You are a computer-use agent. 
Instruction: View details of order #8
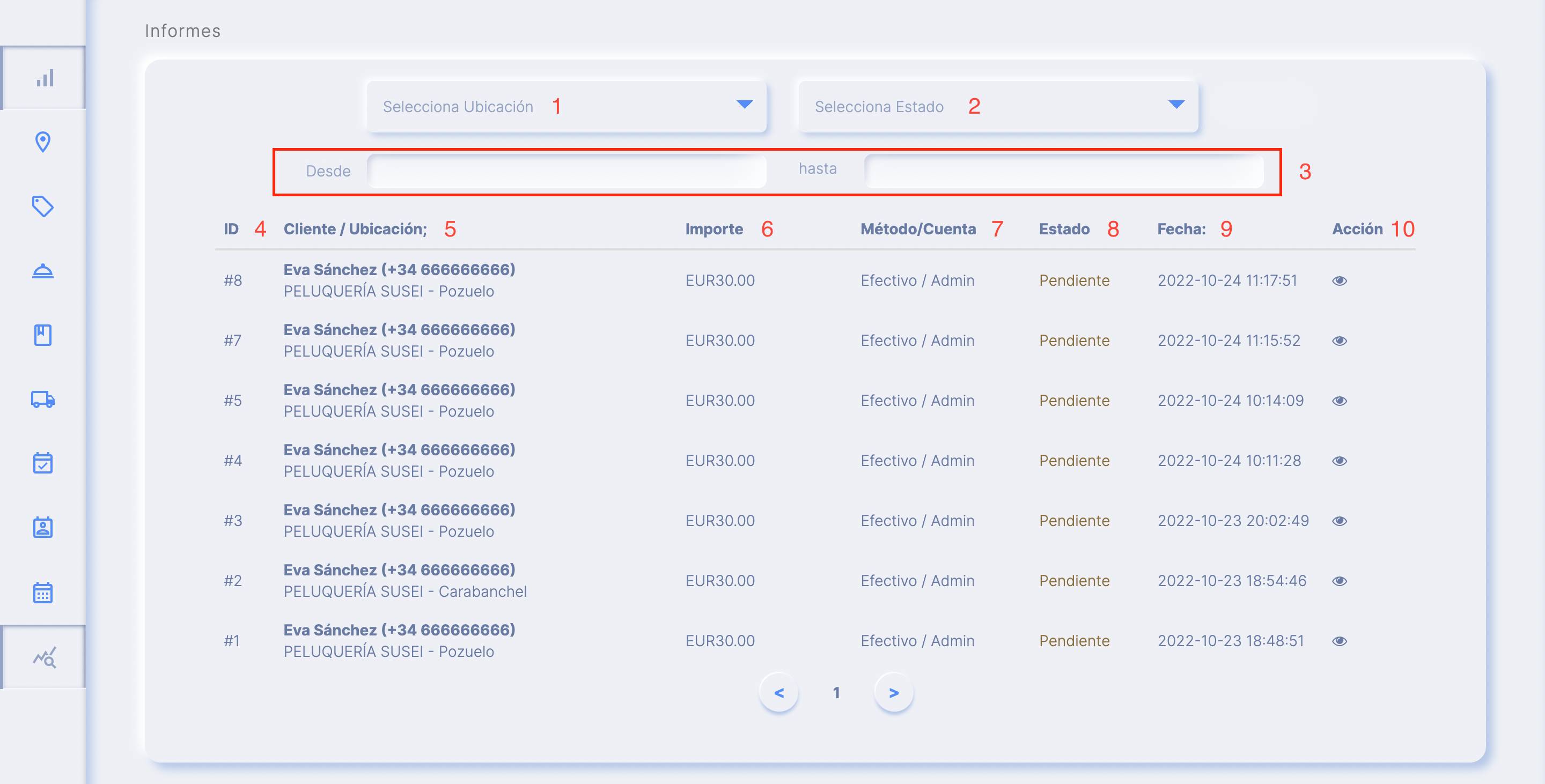[x=1340, y=280]
